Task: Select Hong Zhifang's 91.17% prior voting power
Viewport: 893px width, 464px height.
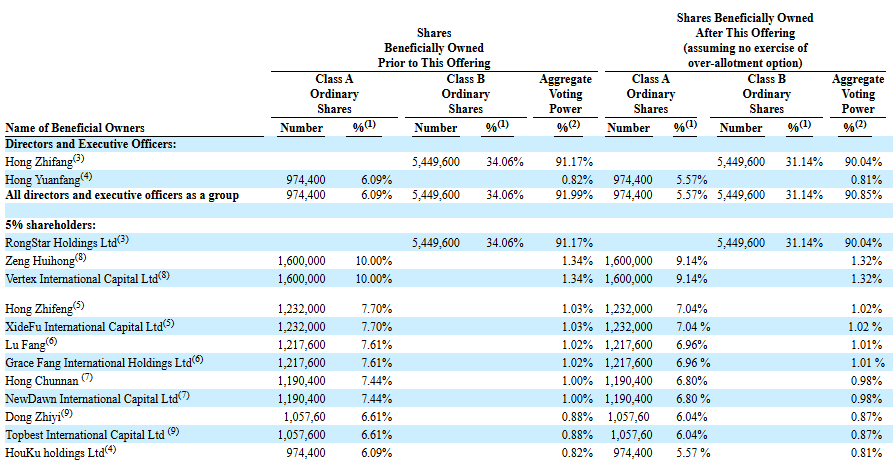Action: (x=574, y=162)
